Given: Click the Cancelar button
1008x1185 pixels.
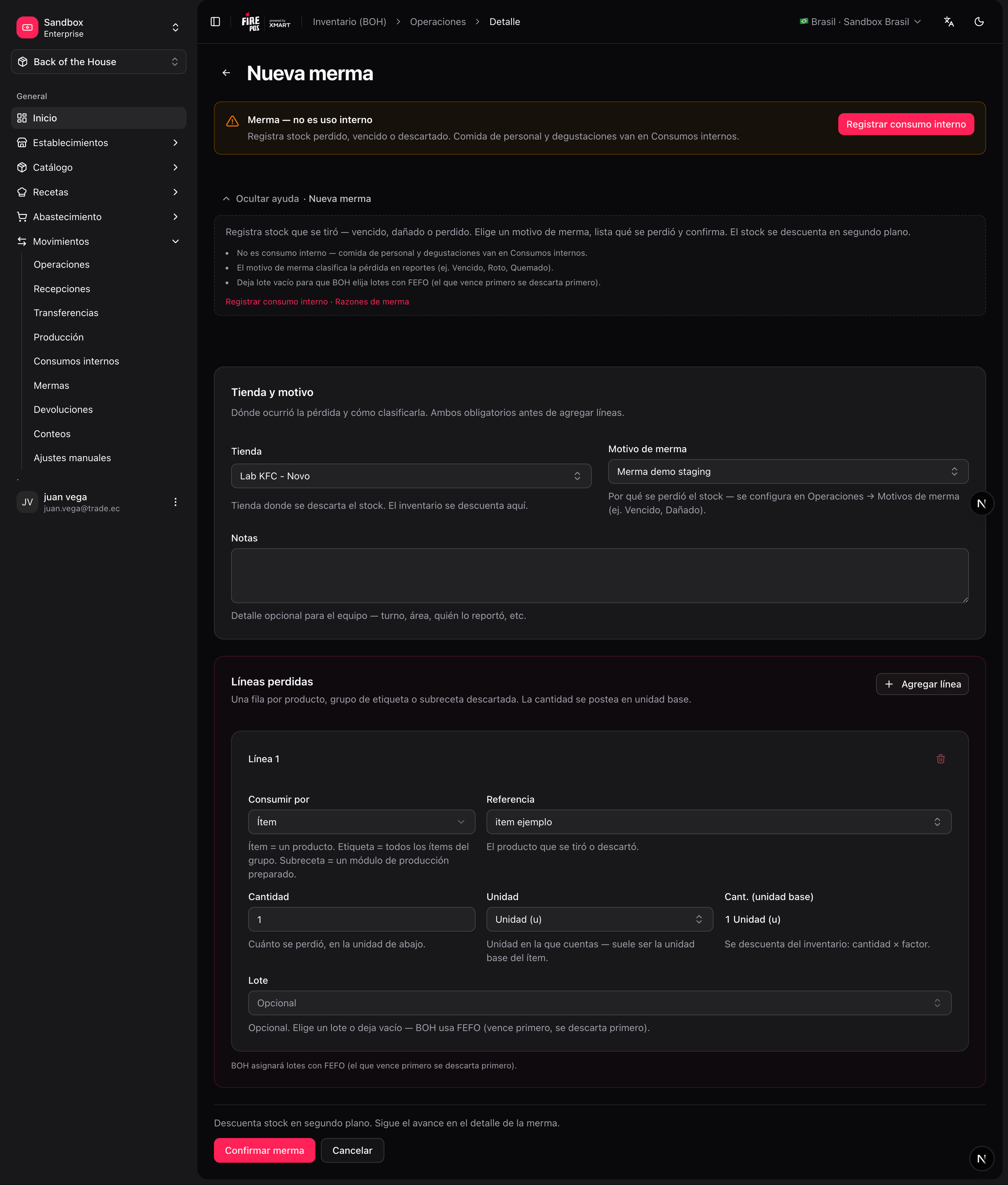Looking at the screenshot, I should (x=352, y=1150).
